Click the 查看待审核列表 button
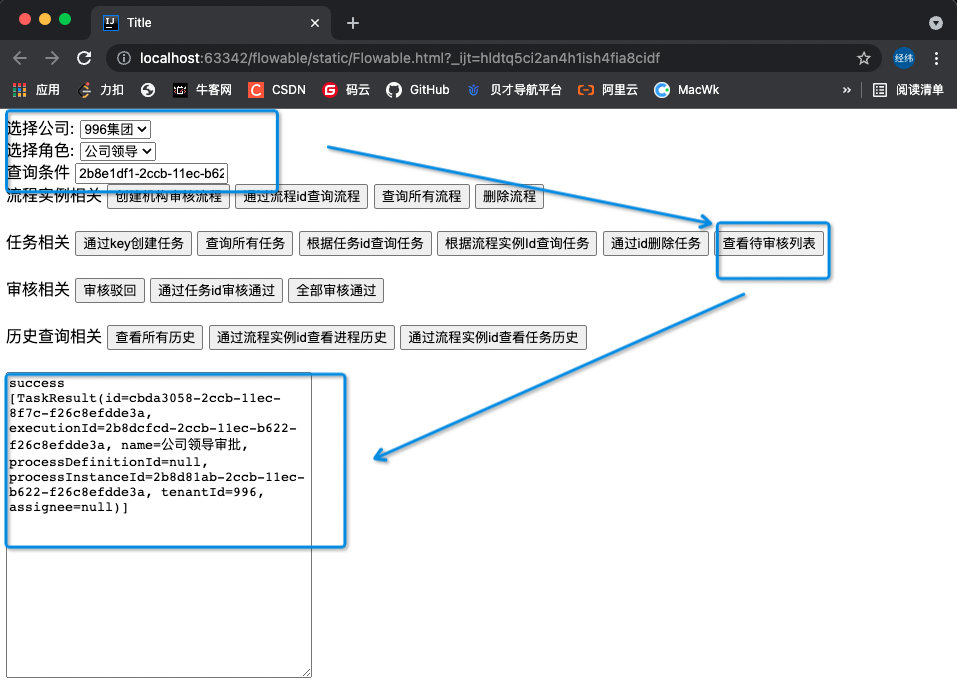This screenshot has height=692, width=957. point(769,243)
